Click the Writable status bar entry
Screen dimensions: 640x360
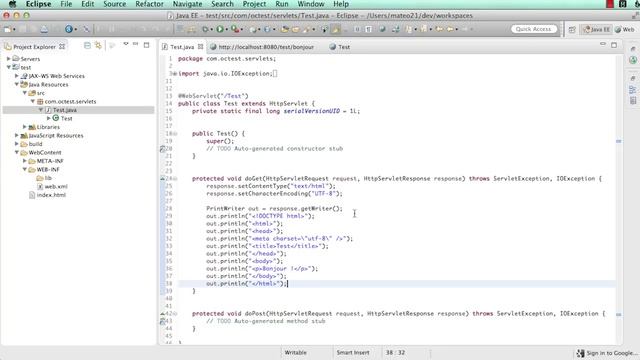tap(296, 353)
